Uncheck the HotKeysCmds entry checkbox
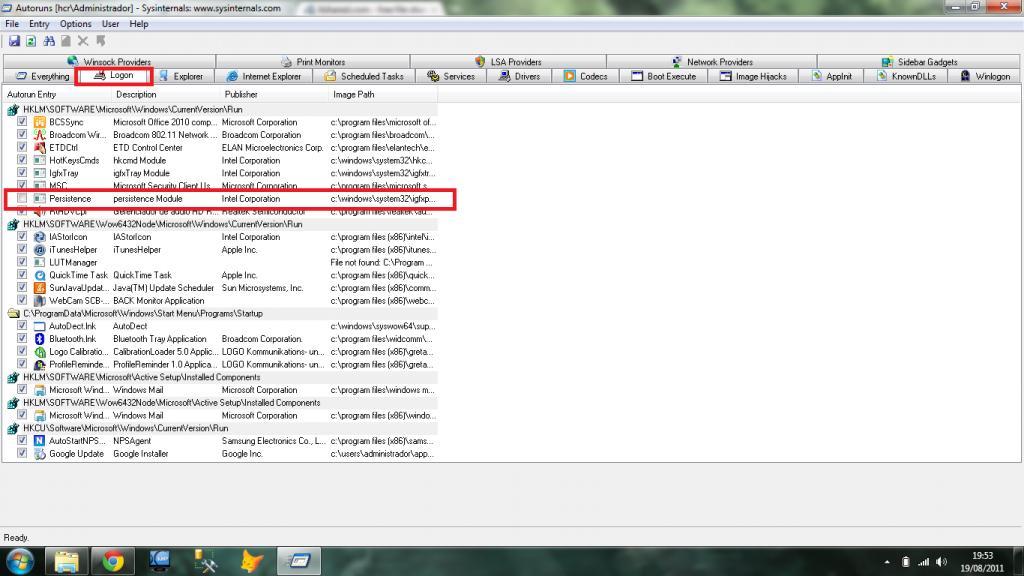The image size is (1024, 576). click(x=22, y=160)
